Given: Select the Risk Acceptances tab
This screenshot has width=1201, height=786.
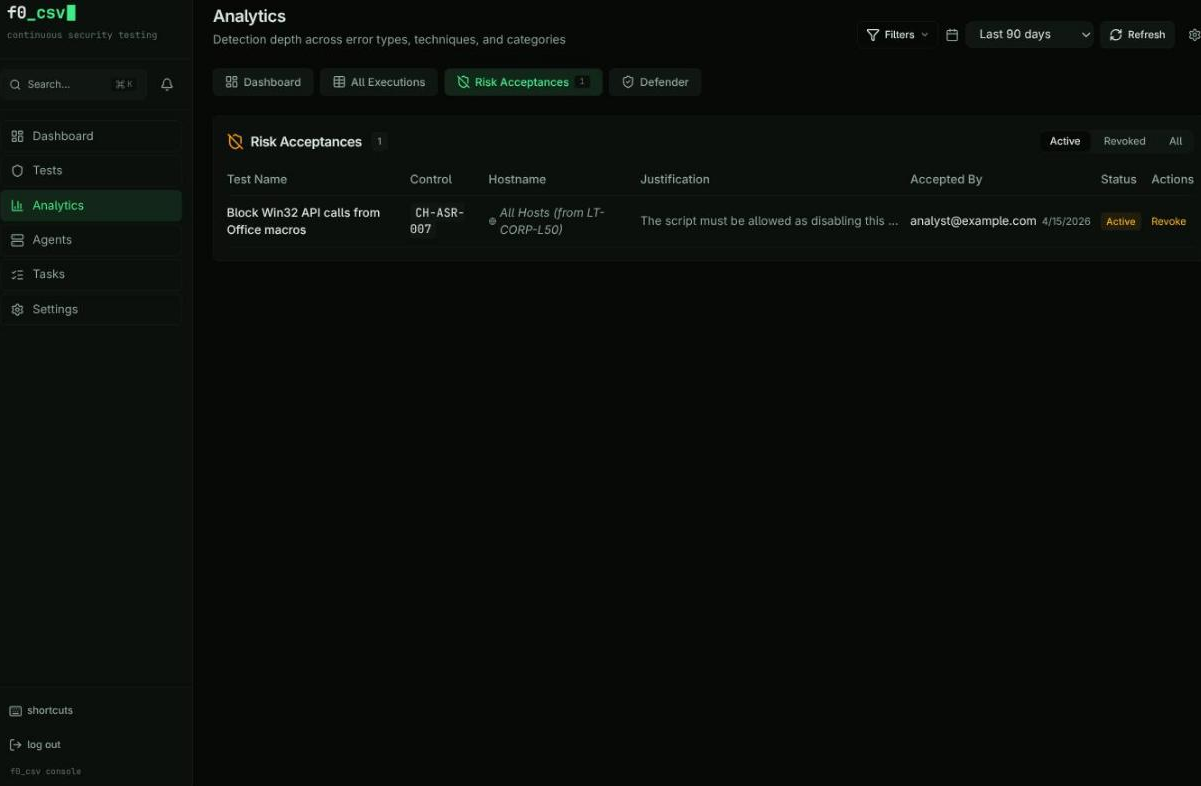Looking at the screenshot, I should (x=523, y=82).
